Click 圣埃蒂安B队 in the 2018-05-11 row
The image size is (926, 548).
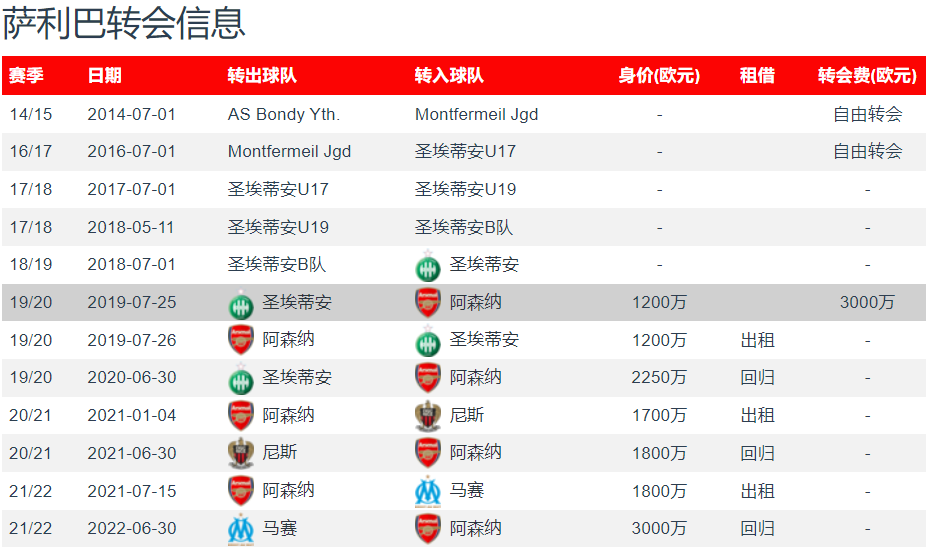pos(464,227)
